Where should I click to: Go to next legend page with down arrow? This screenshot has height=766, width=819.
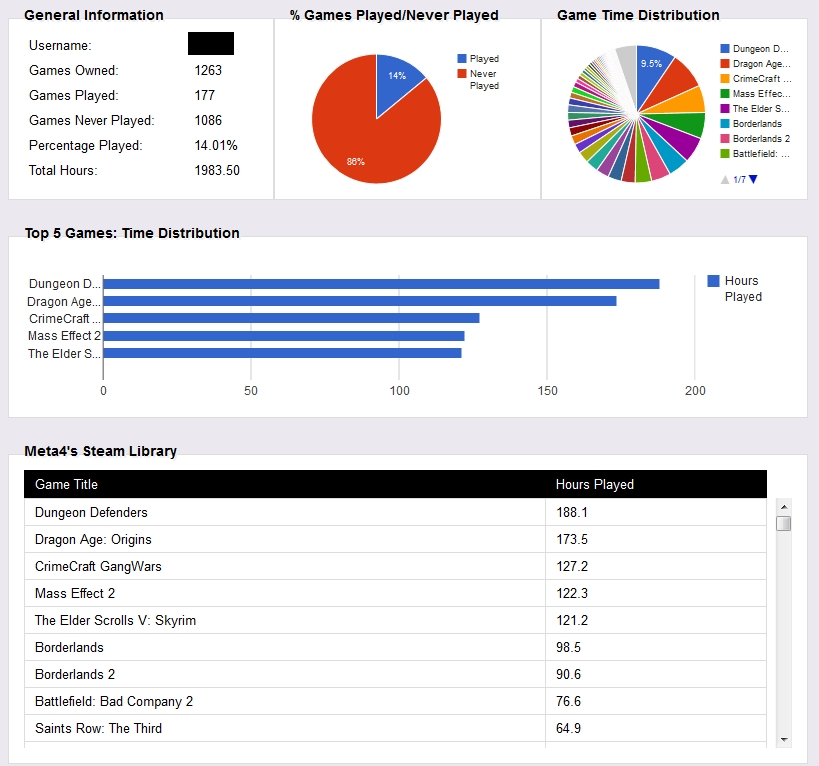(753, 180)
